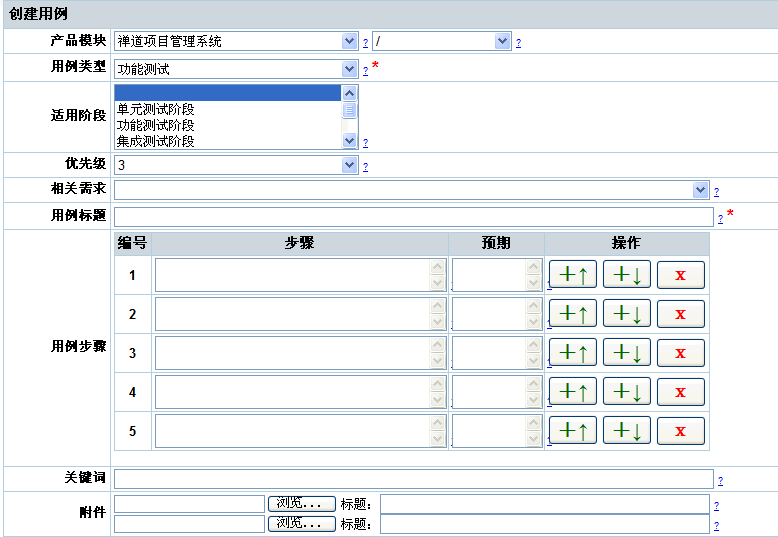Focus the step 2 步骤 textarea

301,314
